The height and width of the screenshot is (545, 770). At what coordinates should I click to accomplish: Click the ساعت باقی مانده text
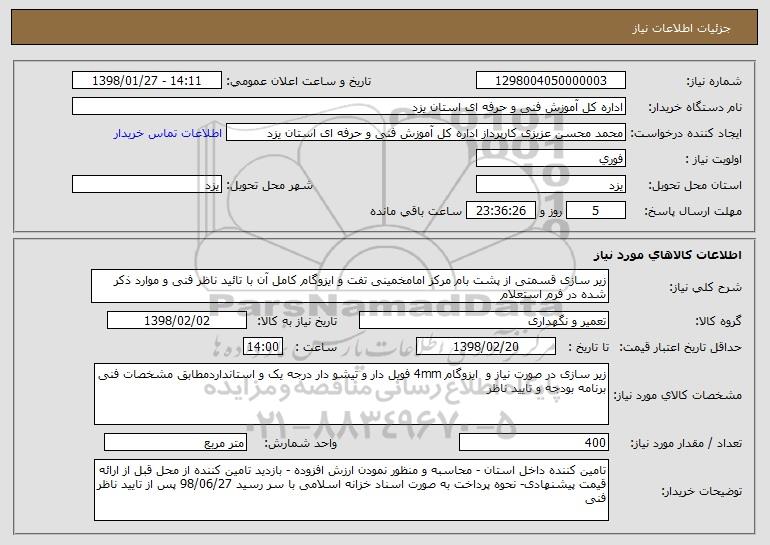[415, 211]
